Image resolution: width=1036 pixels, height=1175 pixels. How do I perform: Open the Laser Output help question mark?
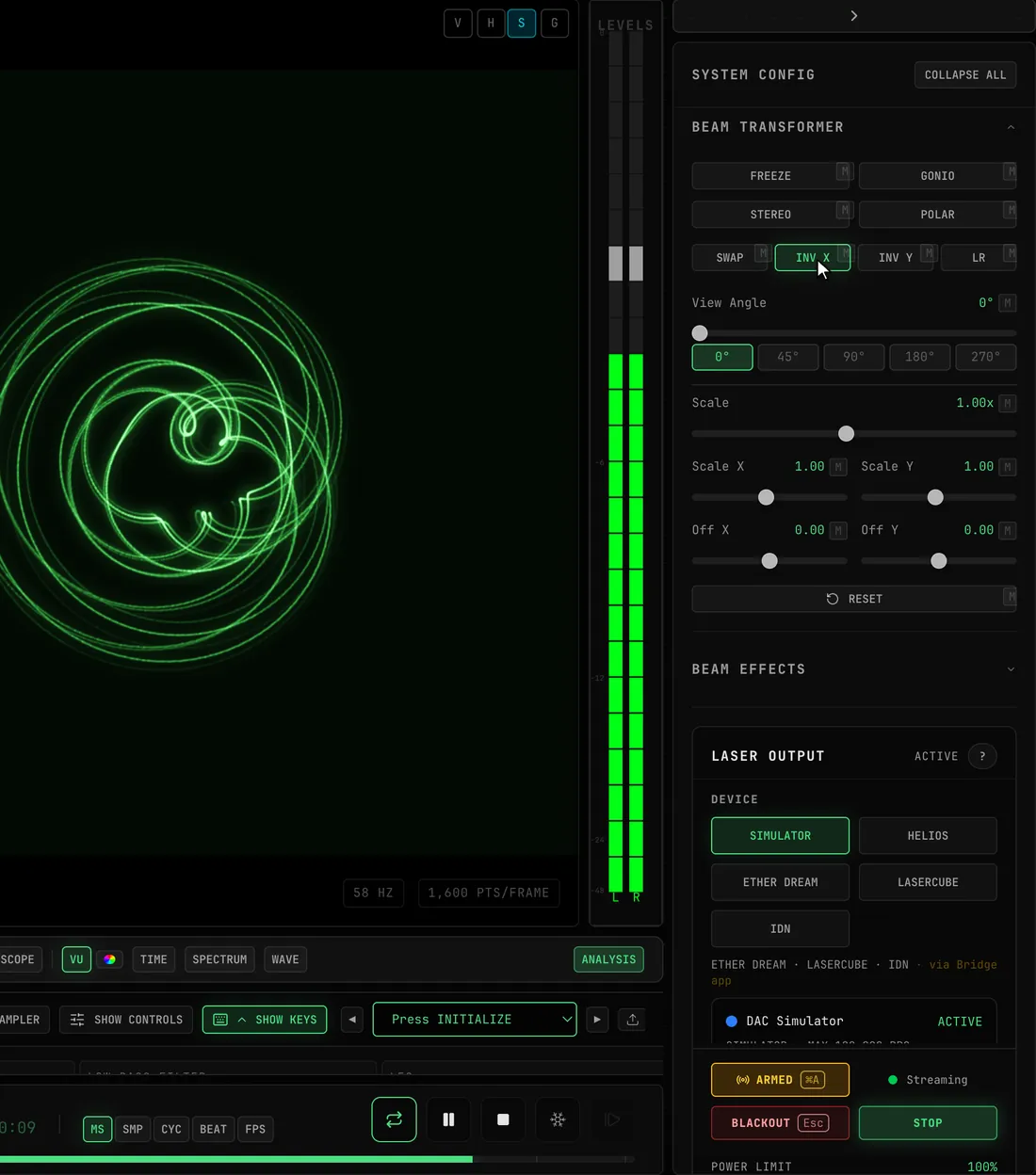(982, 756)
